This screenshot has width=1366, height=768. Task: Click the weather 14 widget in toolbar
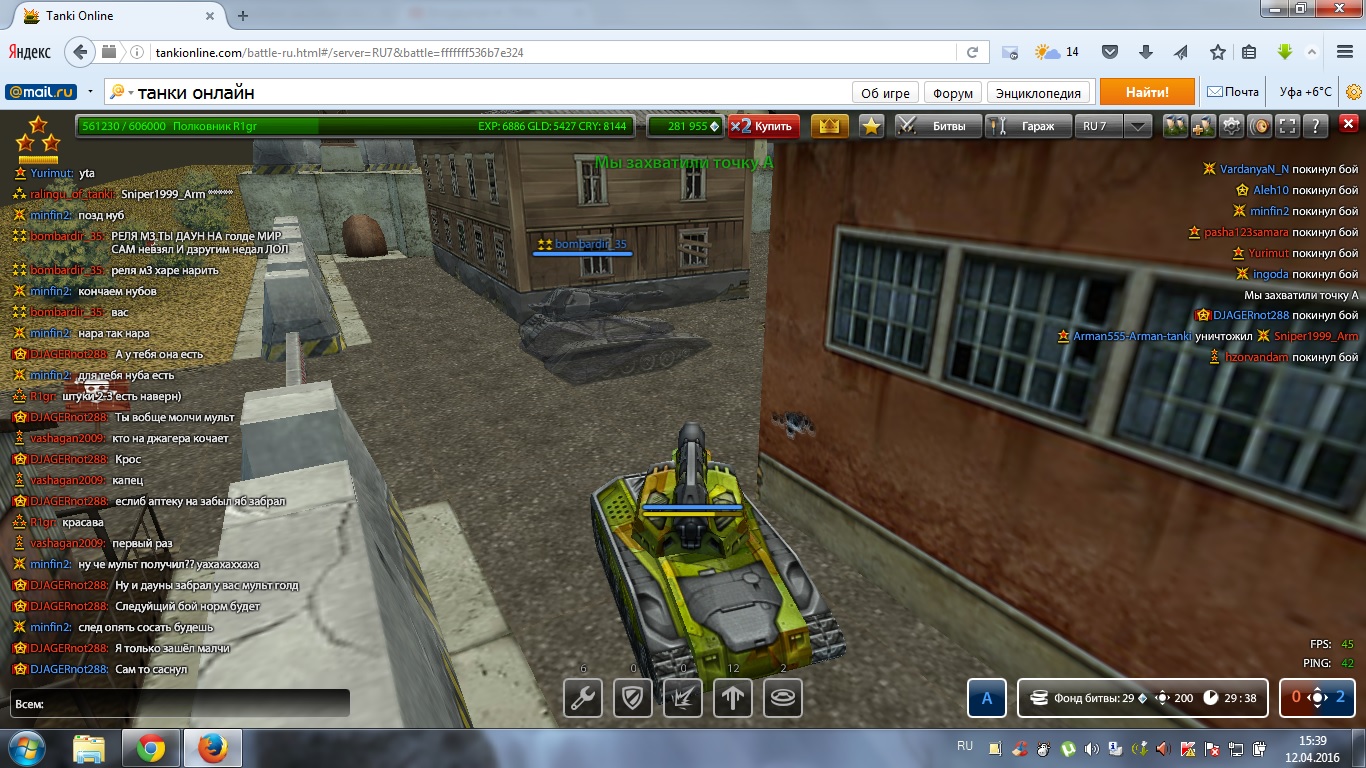(1058, 52)
